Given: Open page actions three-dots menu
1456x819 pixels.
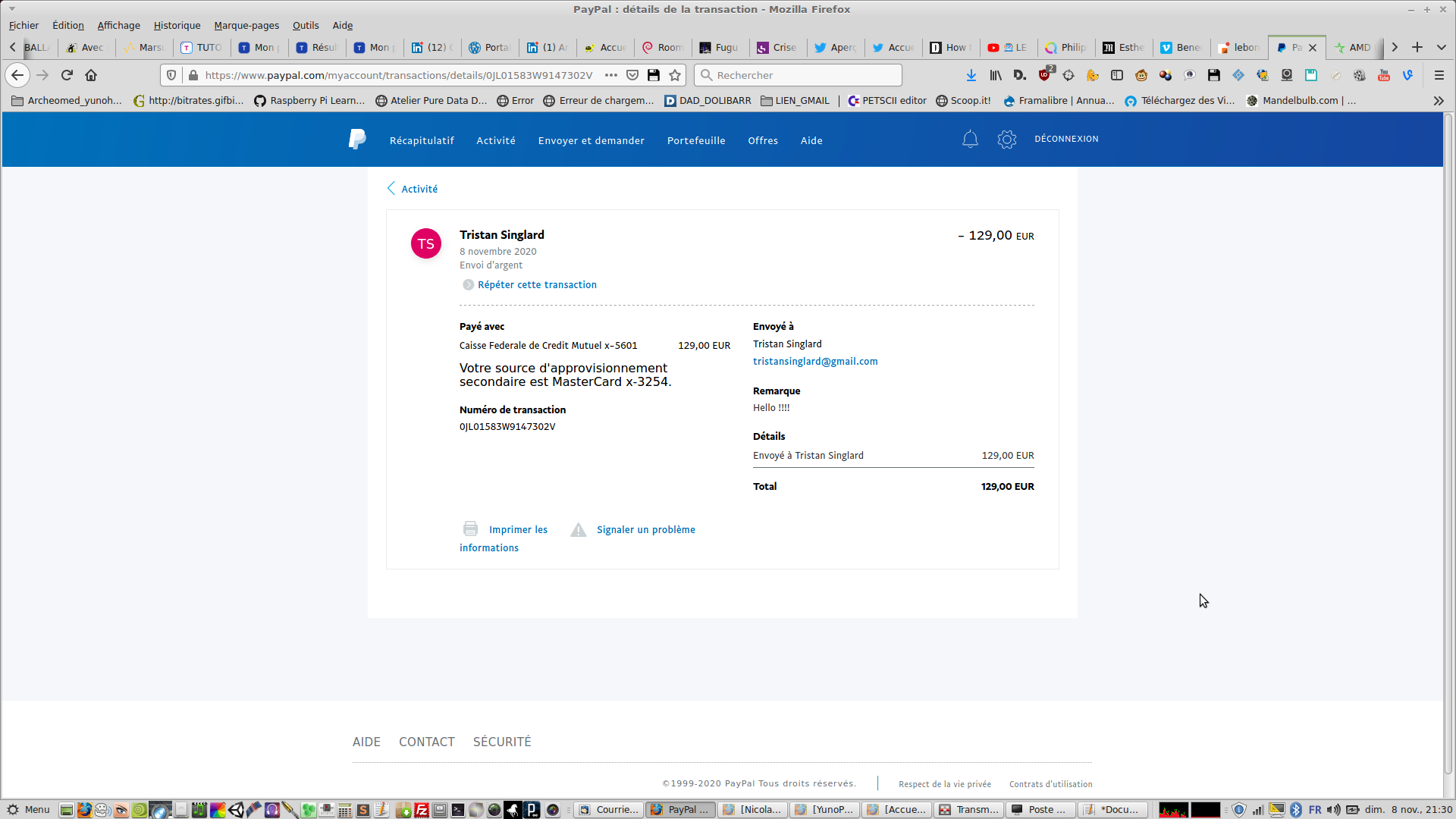Looking at the screenshot, I should (x=610, y=75).
